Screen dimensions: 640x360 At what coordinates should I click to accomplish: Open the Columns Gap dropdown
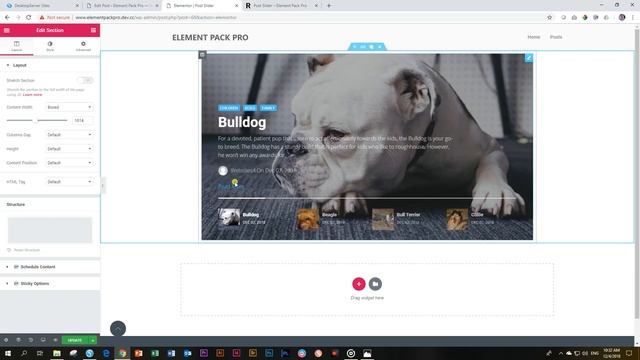(x=69, y=135)
